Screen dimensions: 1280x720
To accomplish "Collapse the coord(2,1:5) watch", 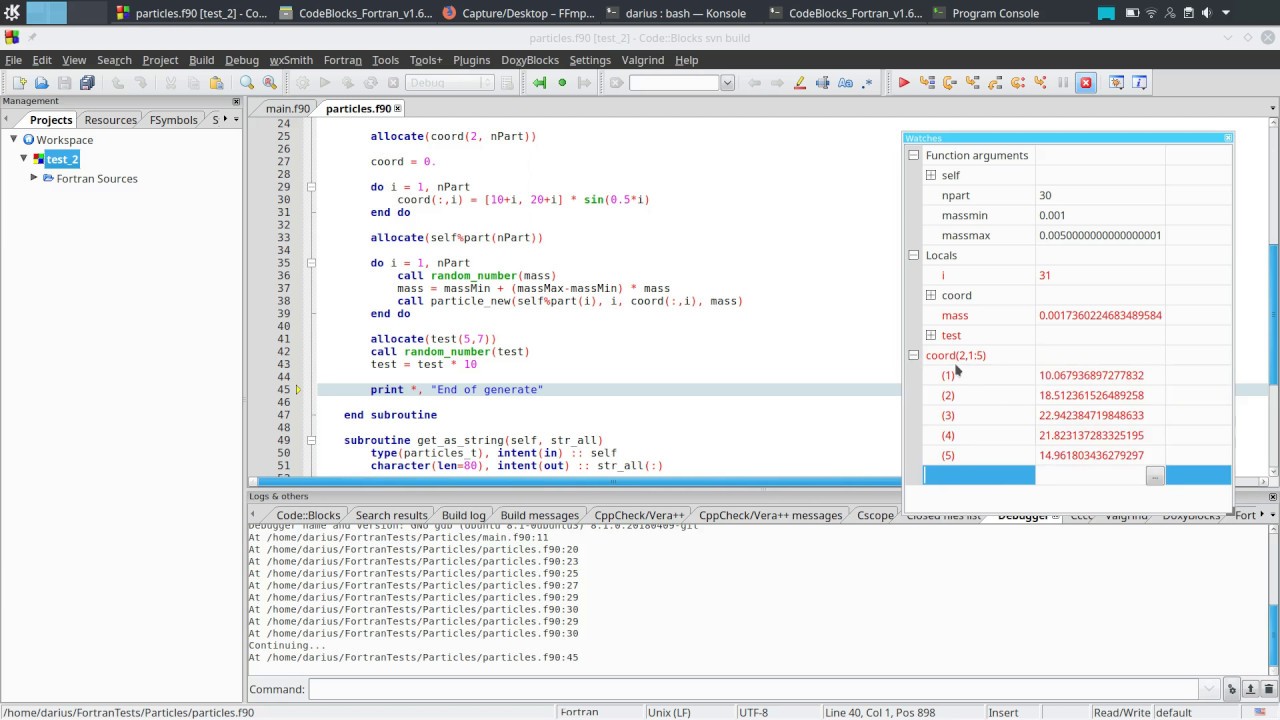I will [913, 355].
